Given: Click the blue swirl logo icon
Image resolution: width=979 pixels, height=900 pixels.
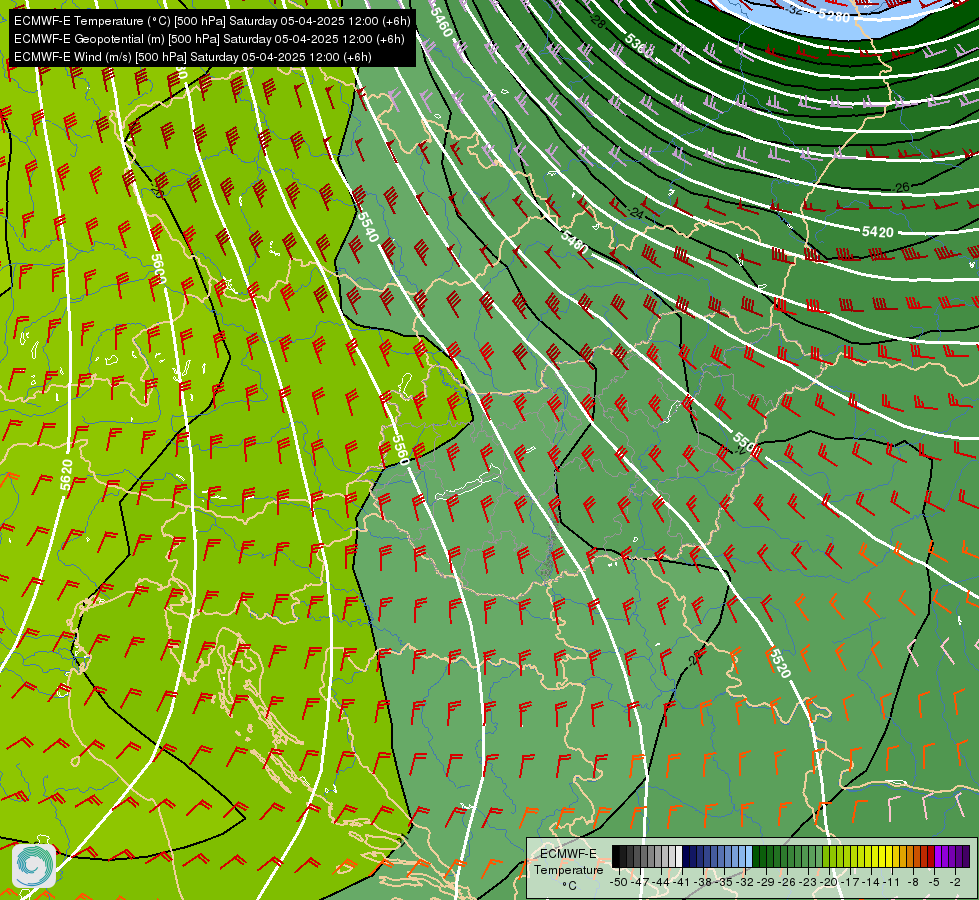Looking at the screenshot, I should 34,865.
